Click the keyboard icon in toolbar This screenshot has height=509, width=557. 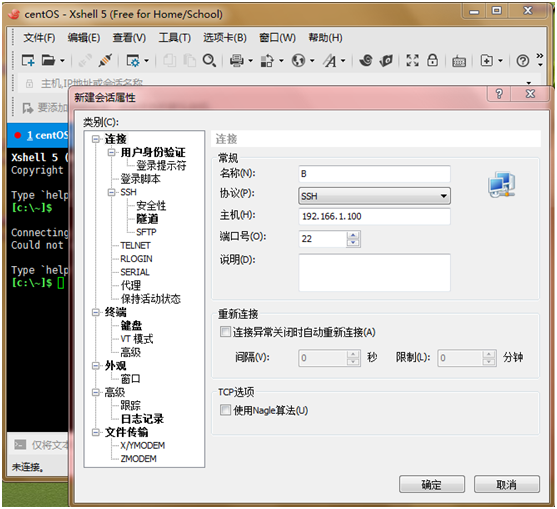(x=459, y=61)
